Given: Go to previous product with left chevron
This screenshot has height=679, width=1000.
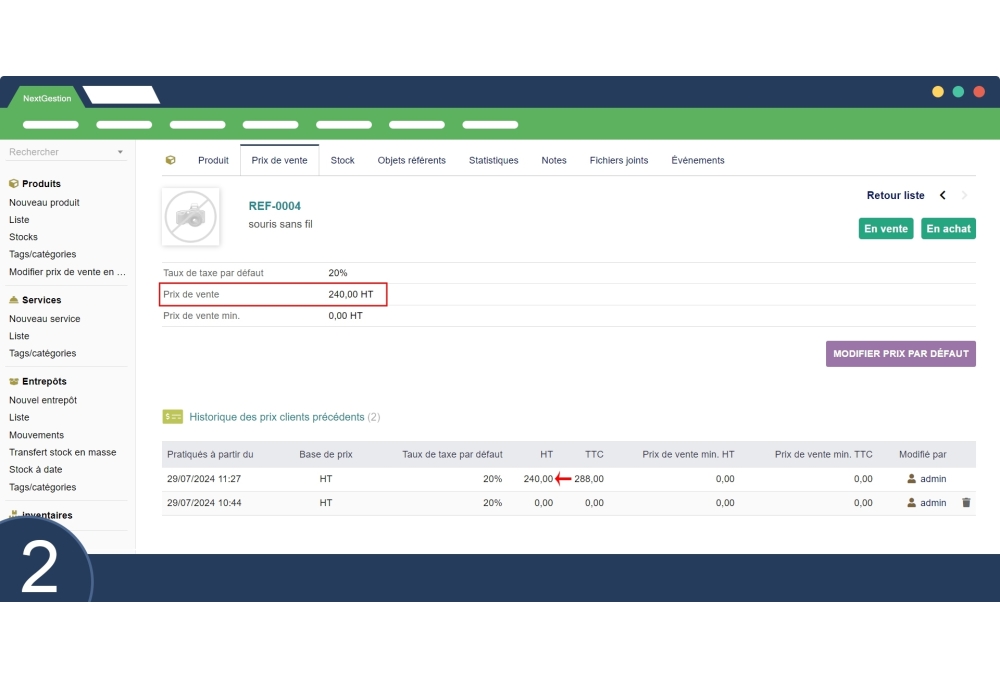Looking at the screenshot, I should [x=942, y=196].
